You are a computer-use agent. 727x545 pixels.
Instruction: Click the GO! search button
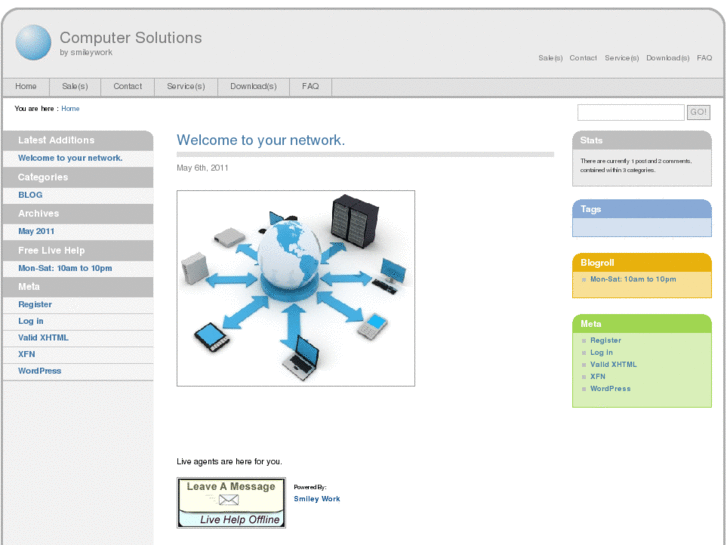pos(698,112)
